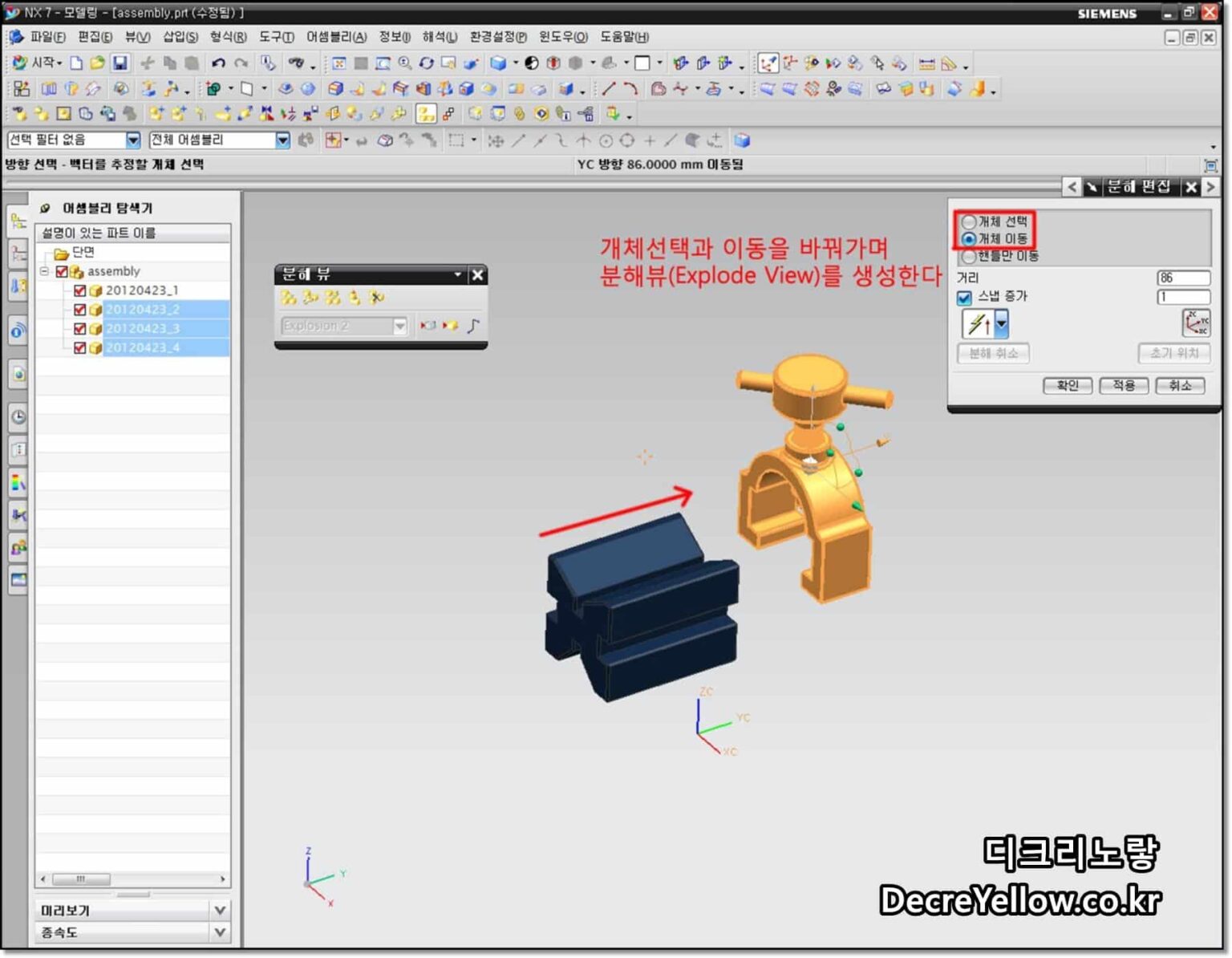Screen dimensions: 1232x958
Task: Click the Show Component icon in 분해 뷰
Action: click(x=451, y=326)
